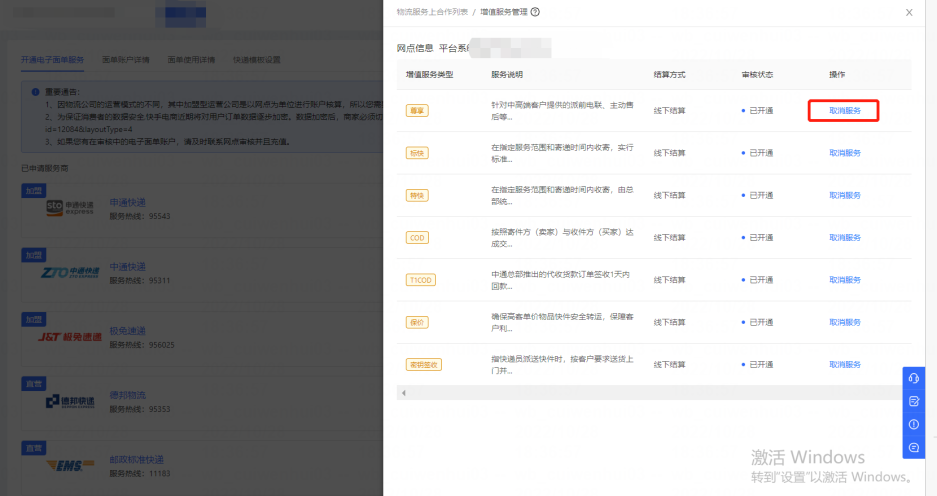Click the 保价 service type tag
937x496 pixels.
pyautogui.click(x=417, y=322)
